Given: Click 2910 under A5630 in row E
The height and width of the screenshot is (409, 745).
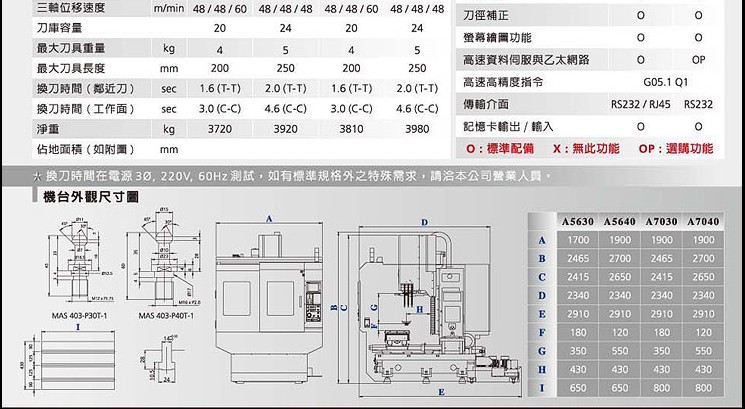Looking at the screenshot, I should coord(578,314).
